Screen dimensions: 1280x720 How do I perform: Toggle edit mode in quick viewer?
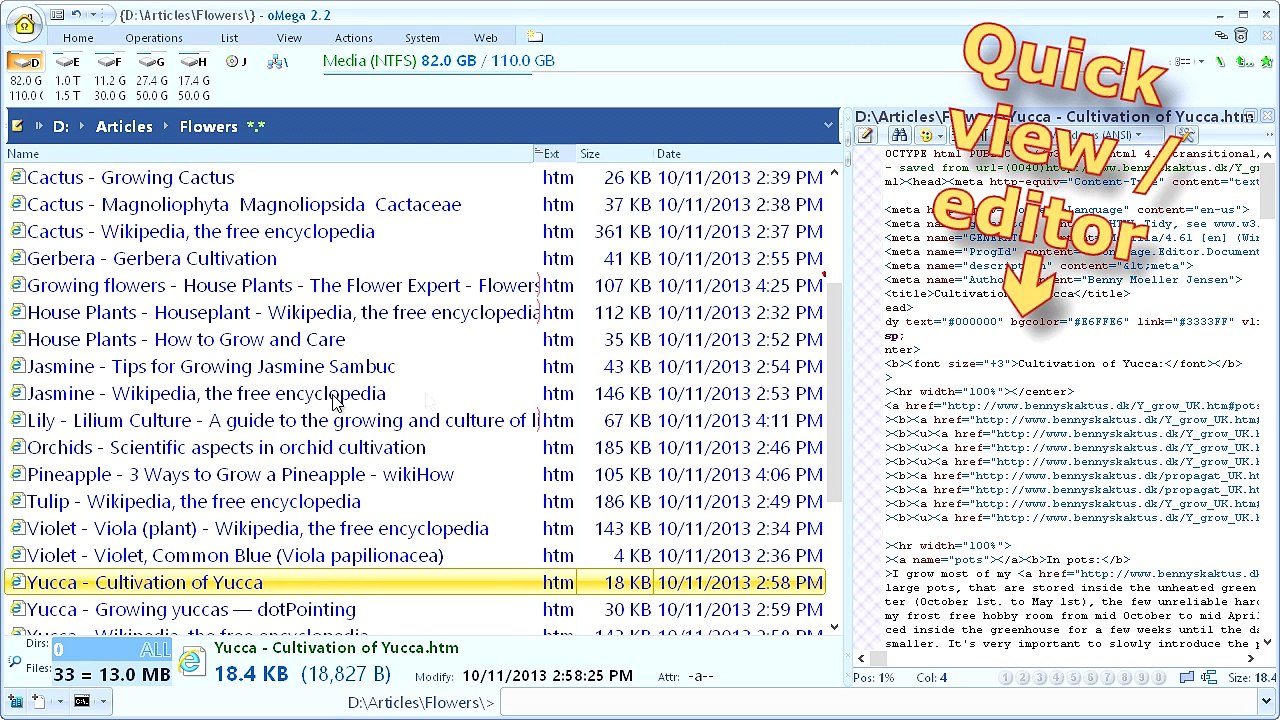tap(866, 136)
